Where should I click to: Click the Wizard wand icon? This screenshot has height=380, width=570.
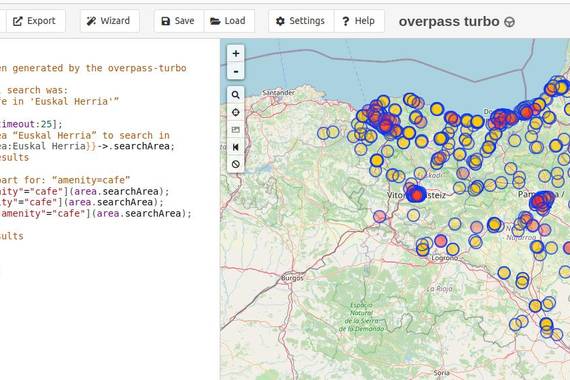tap(91, 21)
